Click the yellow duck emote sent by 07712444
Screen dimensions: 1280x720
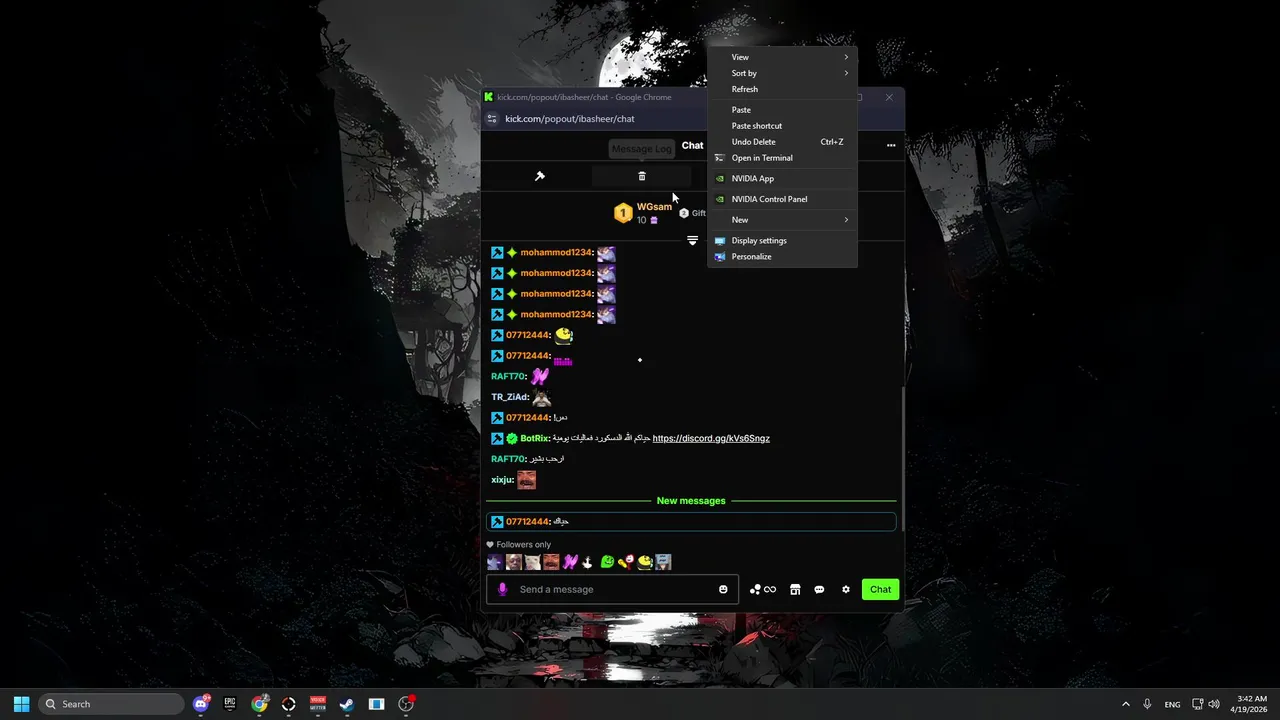tap(564, 335)
